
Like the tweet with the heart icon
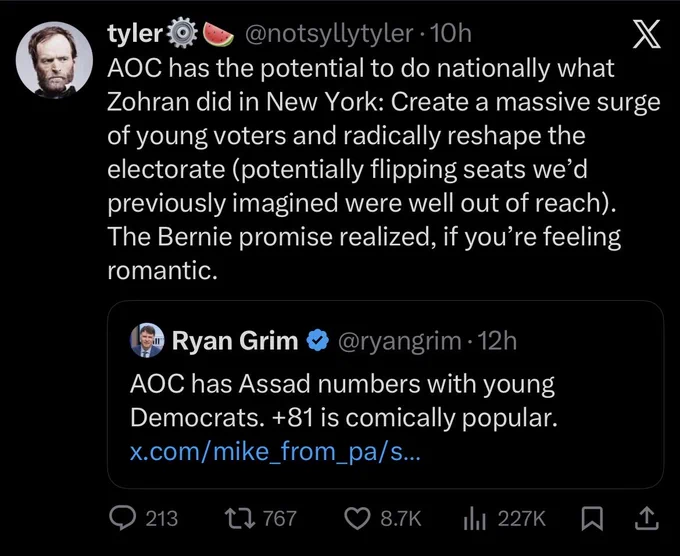point(357,519)
